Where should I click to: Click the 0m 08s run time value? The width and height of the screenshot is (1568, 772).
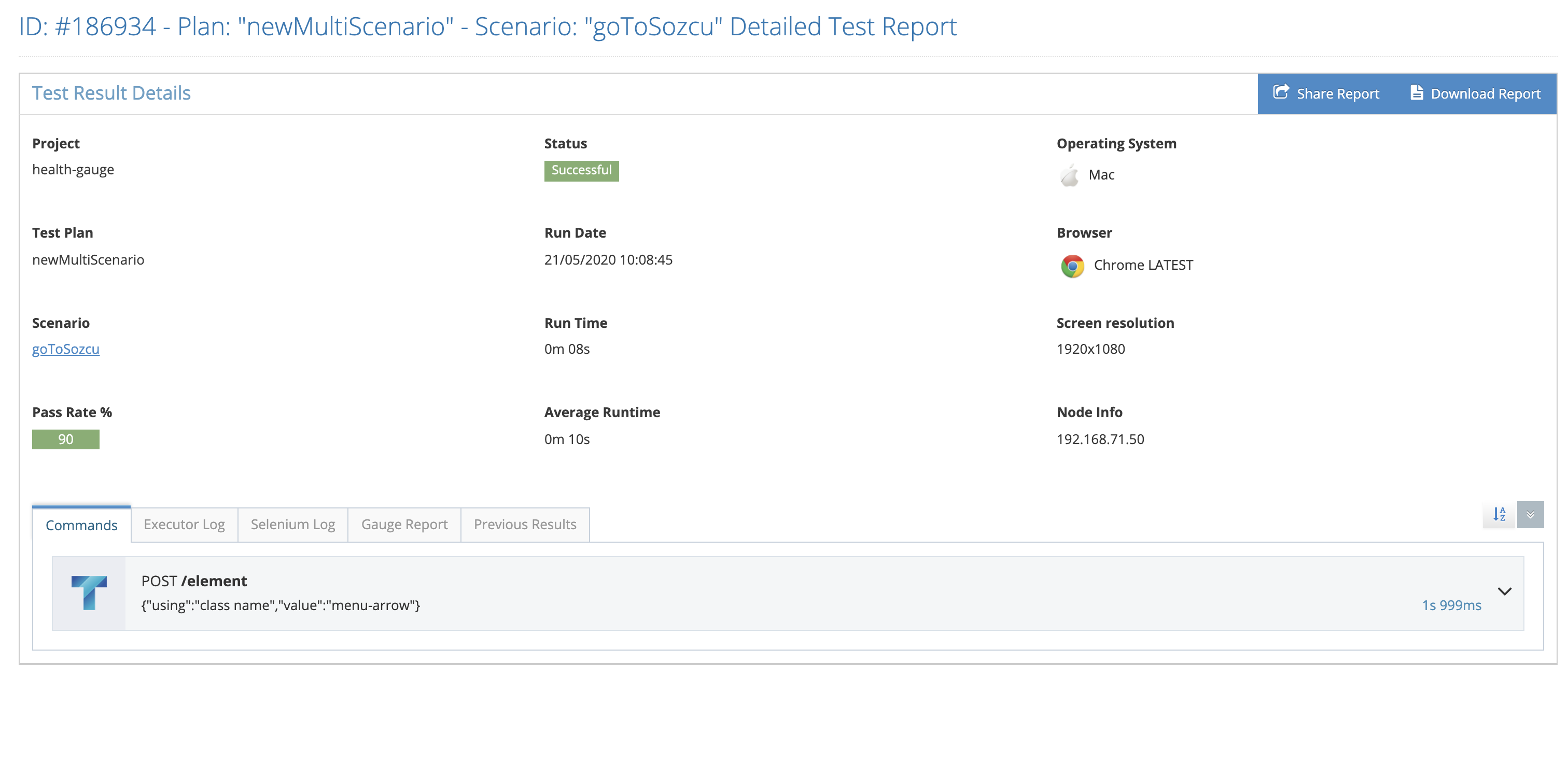click(x=567, y=349)
